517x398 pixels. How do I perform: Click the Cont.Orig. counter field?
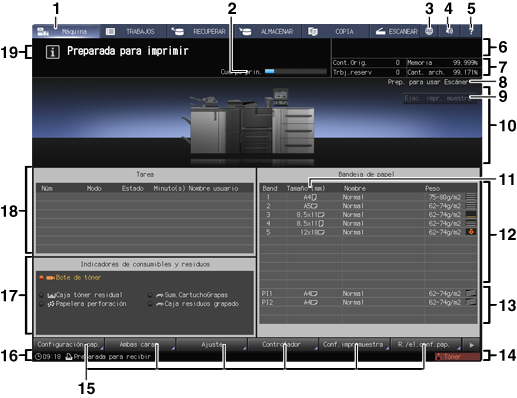click(368, 63)
